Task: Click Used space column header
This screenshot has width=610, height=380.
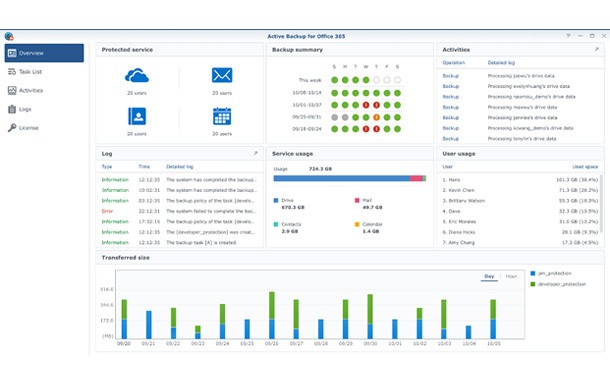Action: tap(585, 166)
